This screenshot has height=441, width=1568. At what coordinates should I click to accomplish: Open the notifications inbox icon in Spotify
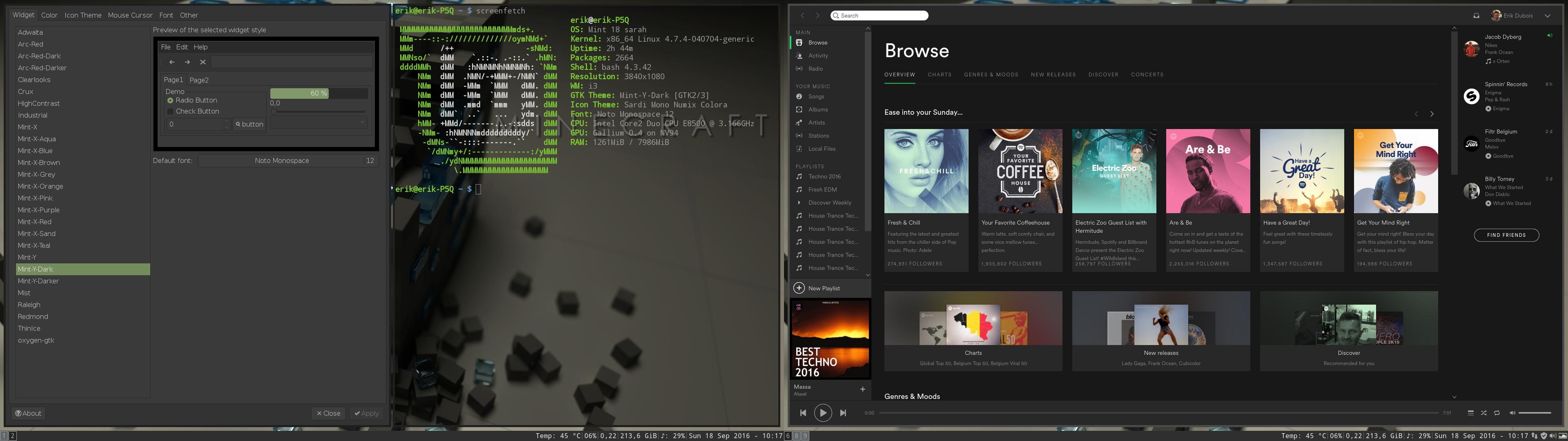(1476, 16)
